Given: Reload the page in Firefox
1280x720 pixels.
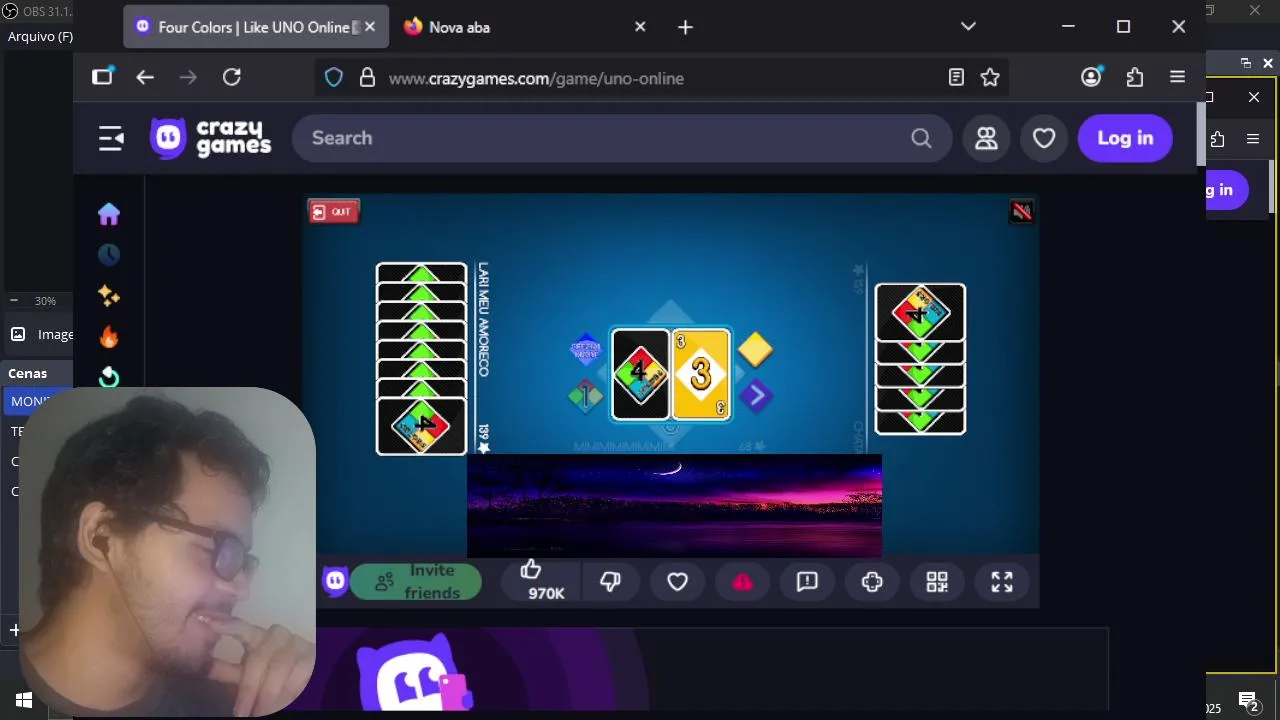Looking at the screenshot, I should tap(232, 77).
